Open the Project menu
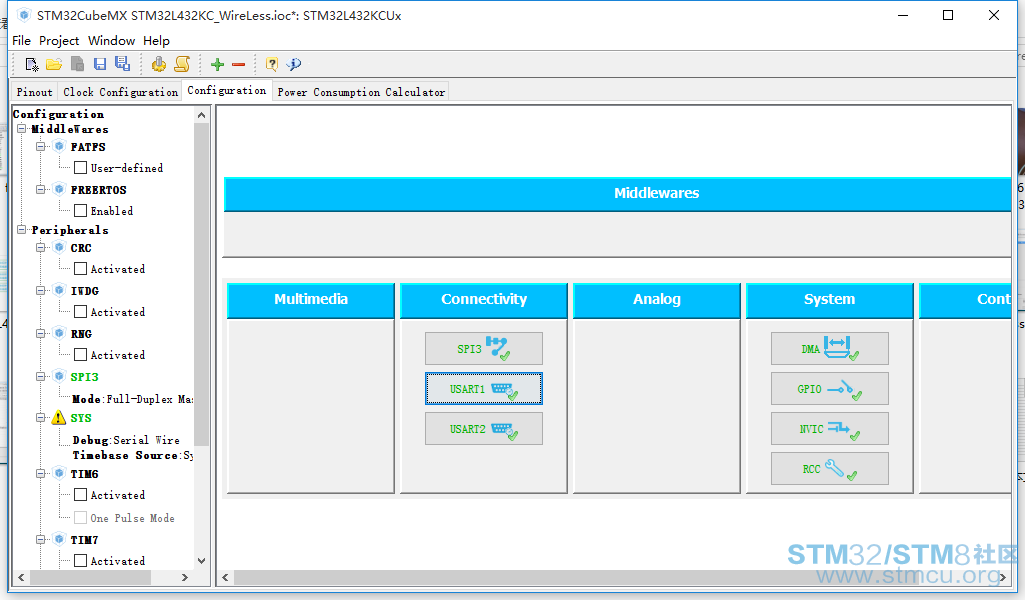1025x600 pixels. coord(59,41)
